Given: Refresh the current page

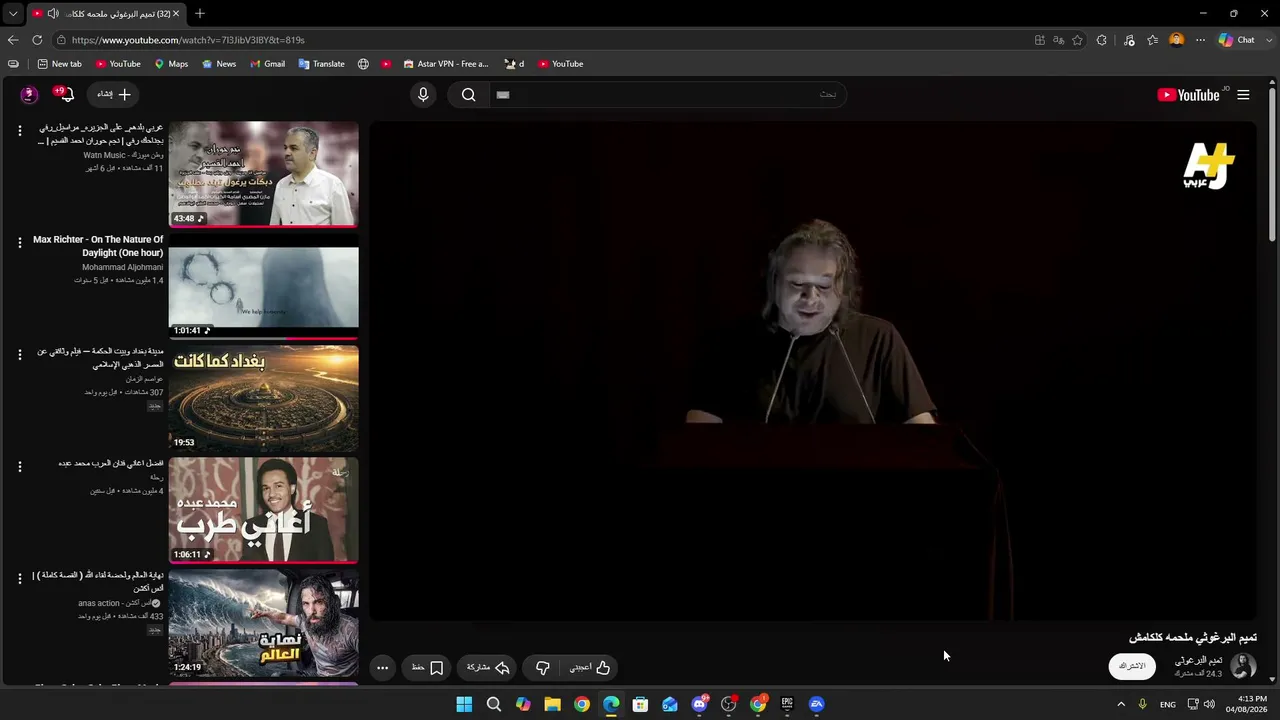Looking at the screenshot, I should click(x=37, y=40).
